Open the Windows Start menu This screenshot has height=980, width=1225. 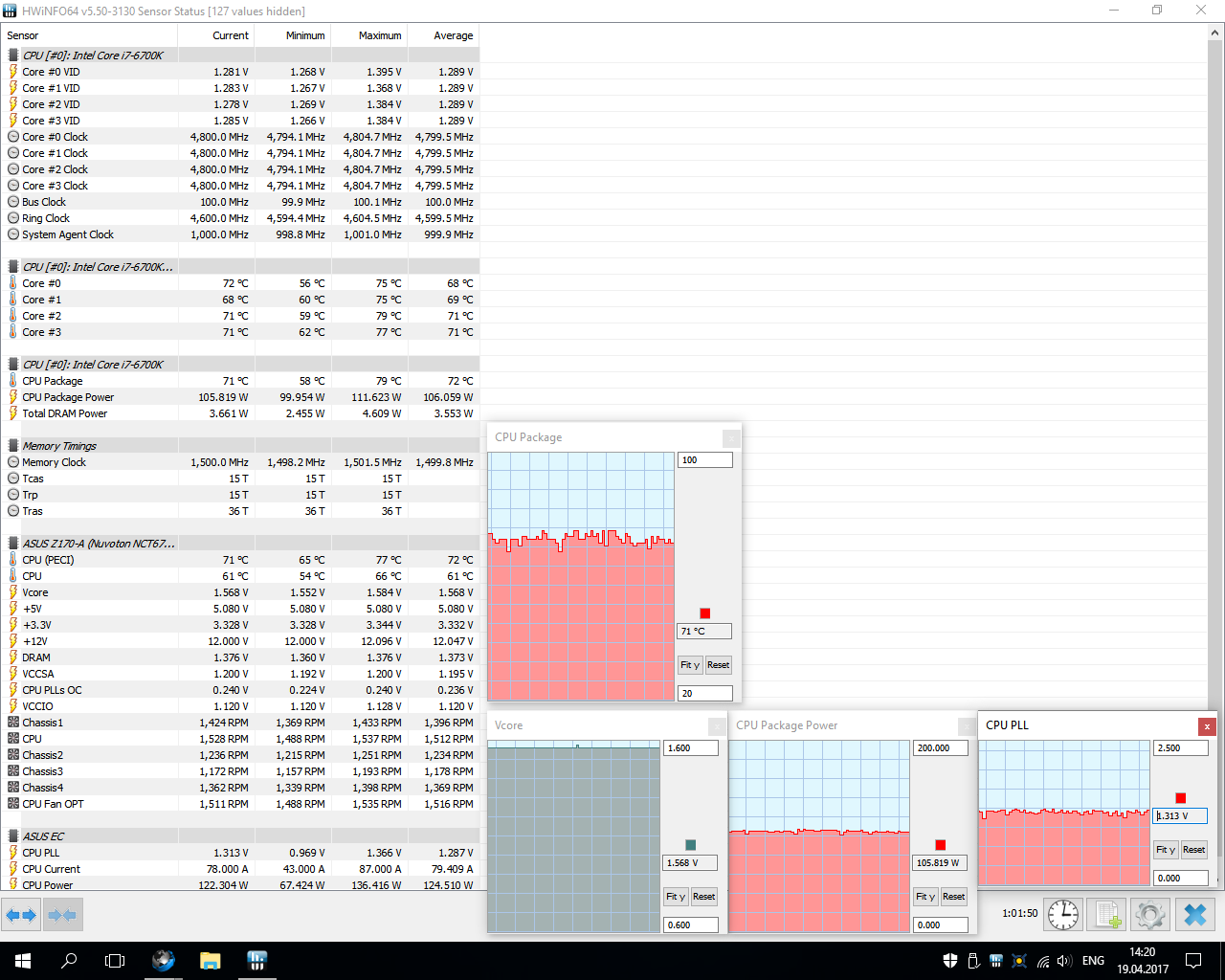click(23, 961)
